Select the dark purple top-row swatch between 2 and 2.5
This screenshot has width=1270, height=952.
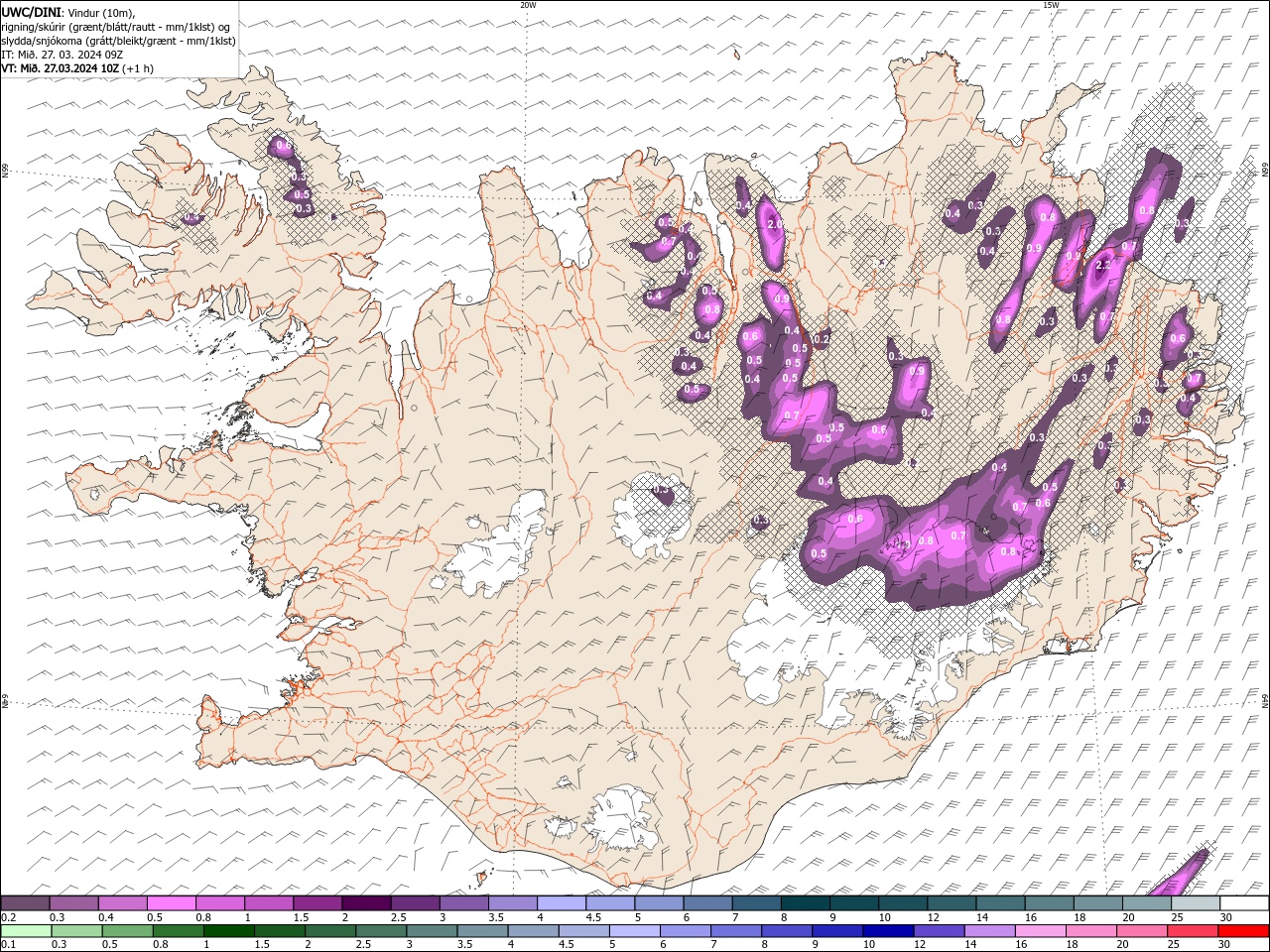tap(366, 903)
